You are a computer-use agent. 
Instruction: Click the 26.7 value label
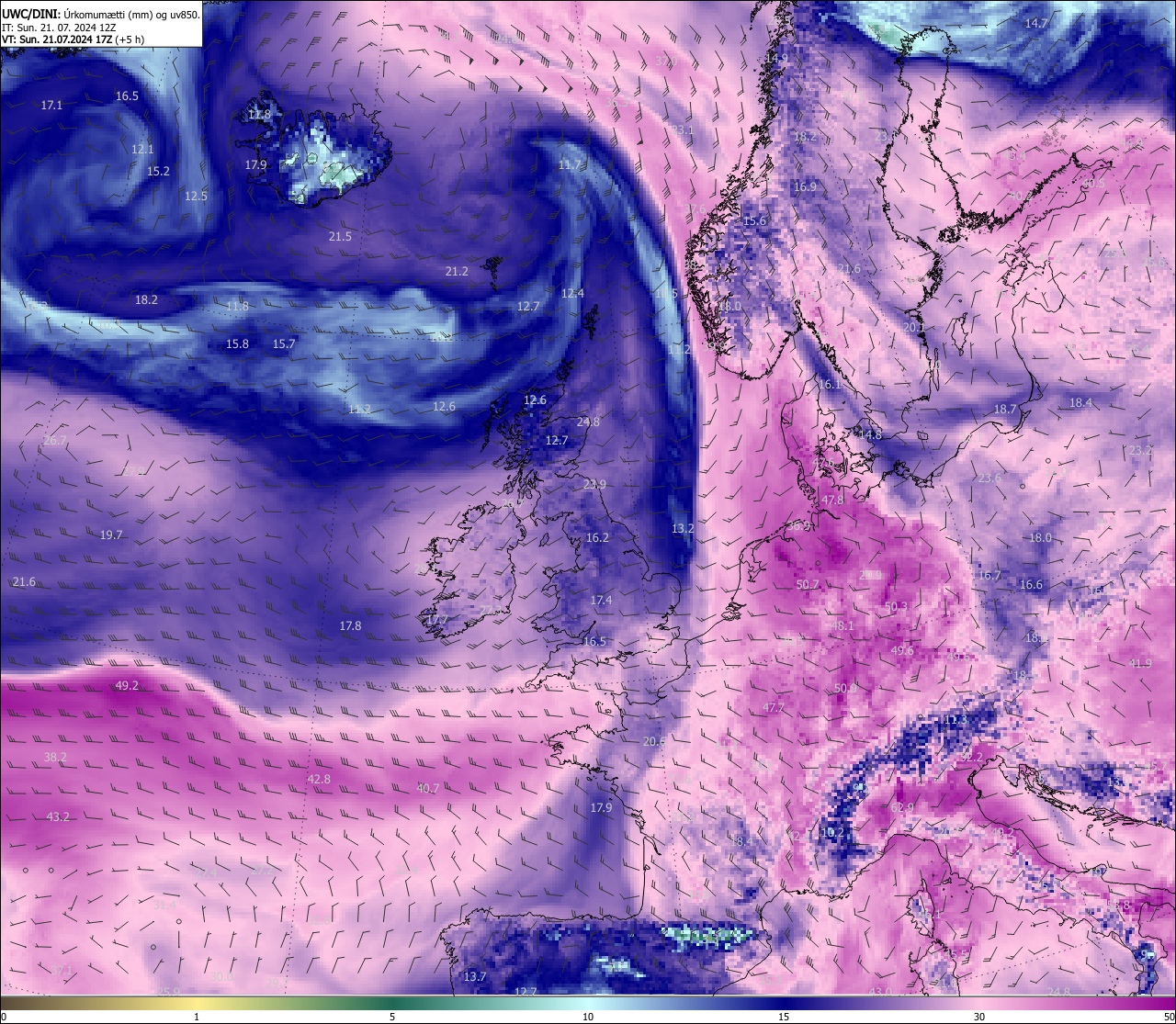[55, 440]
